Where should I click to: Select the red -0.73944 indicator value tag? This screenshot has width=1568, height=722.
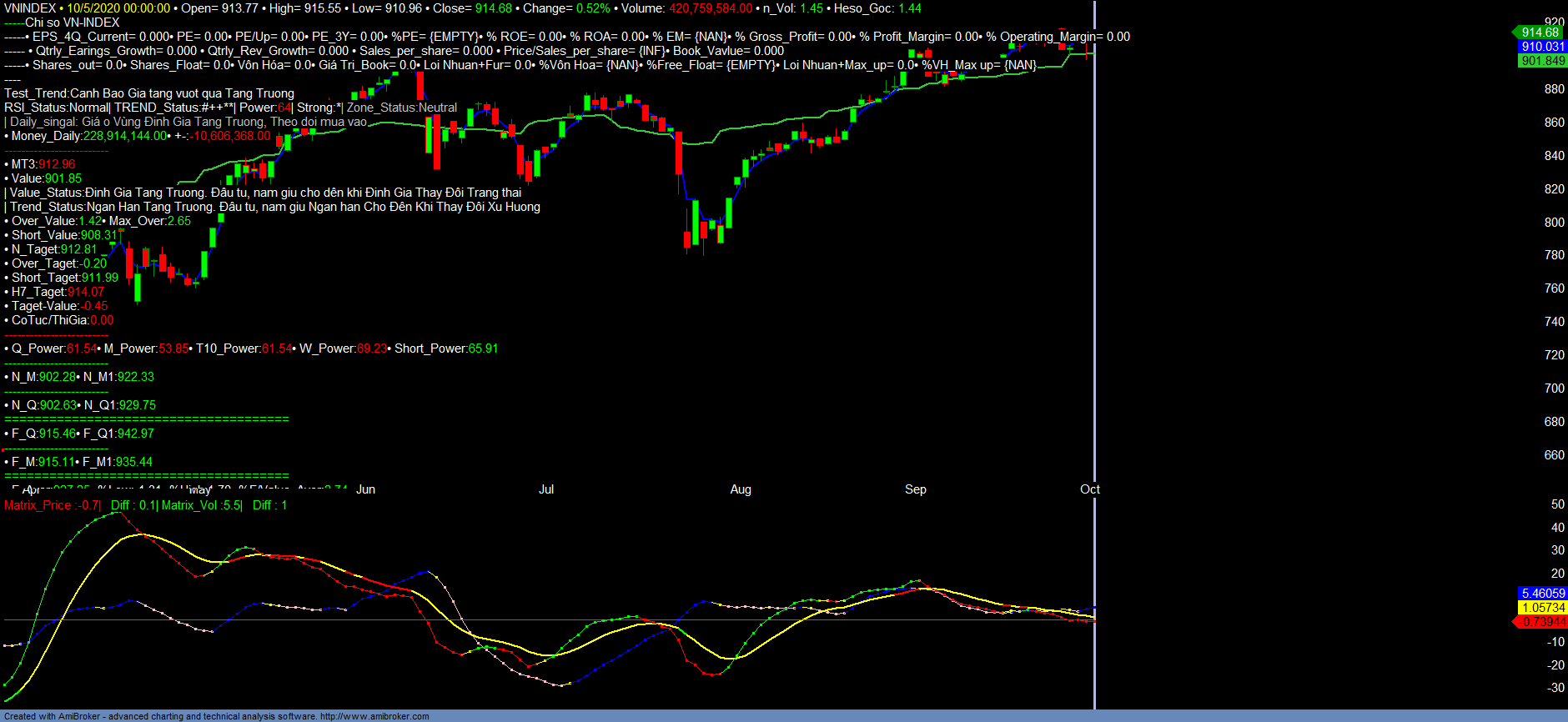pyautogui.click(x=1541, y=622)
